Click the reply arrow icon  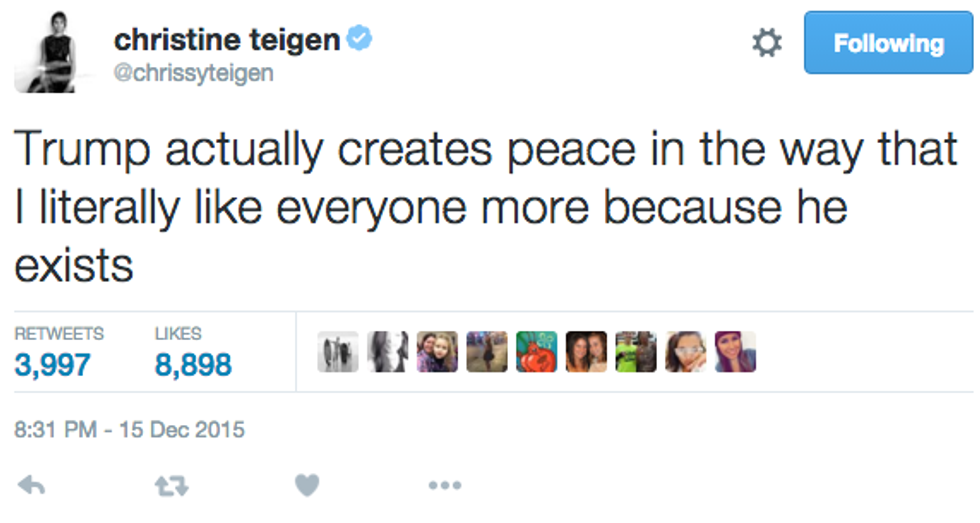pyautogui.click(x=32, y=485)
